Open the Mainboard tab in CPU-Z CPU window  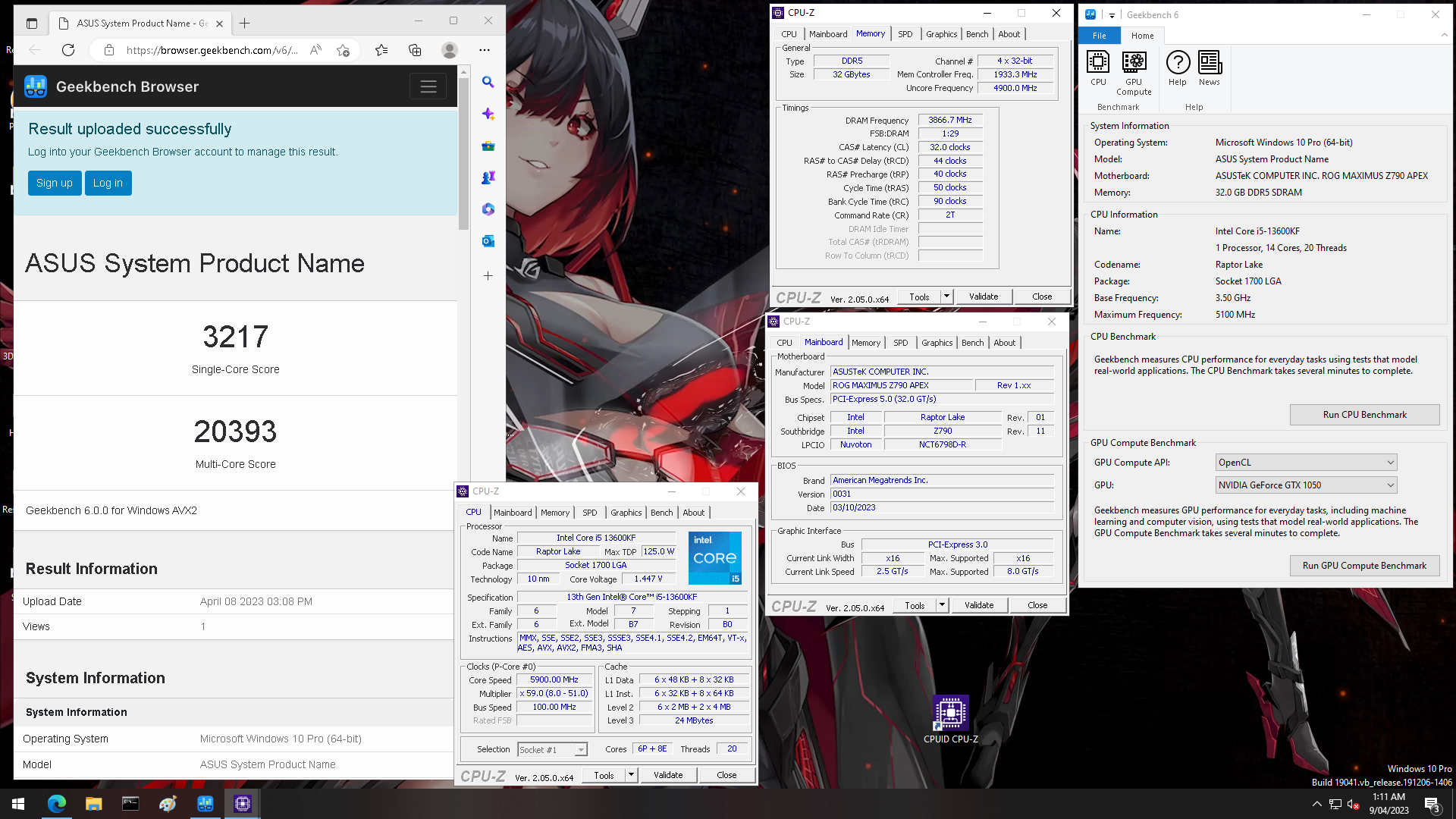click(513, 513)
